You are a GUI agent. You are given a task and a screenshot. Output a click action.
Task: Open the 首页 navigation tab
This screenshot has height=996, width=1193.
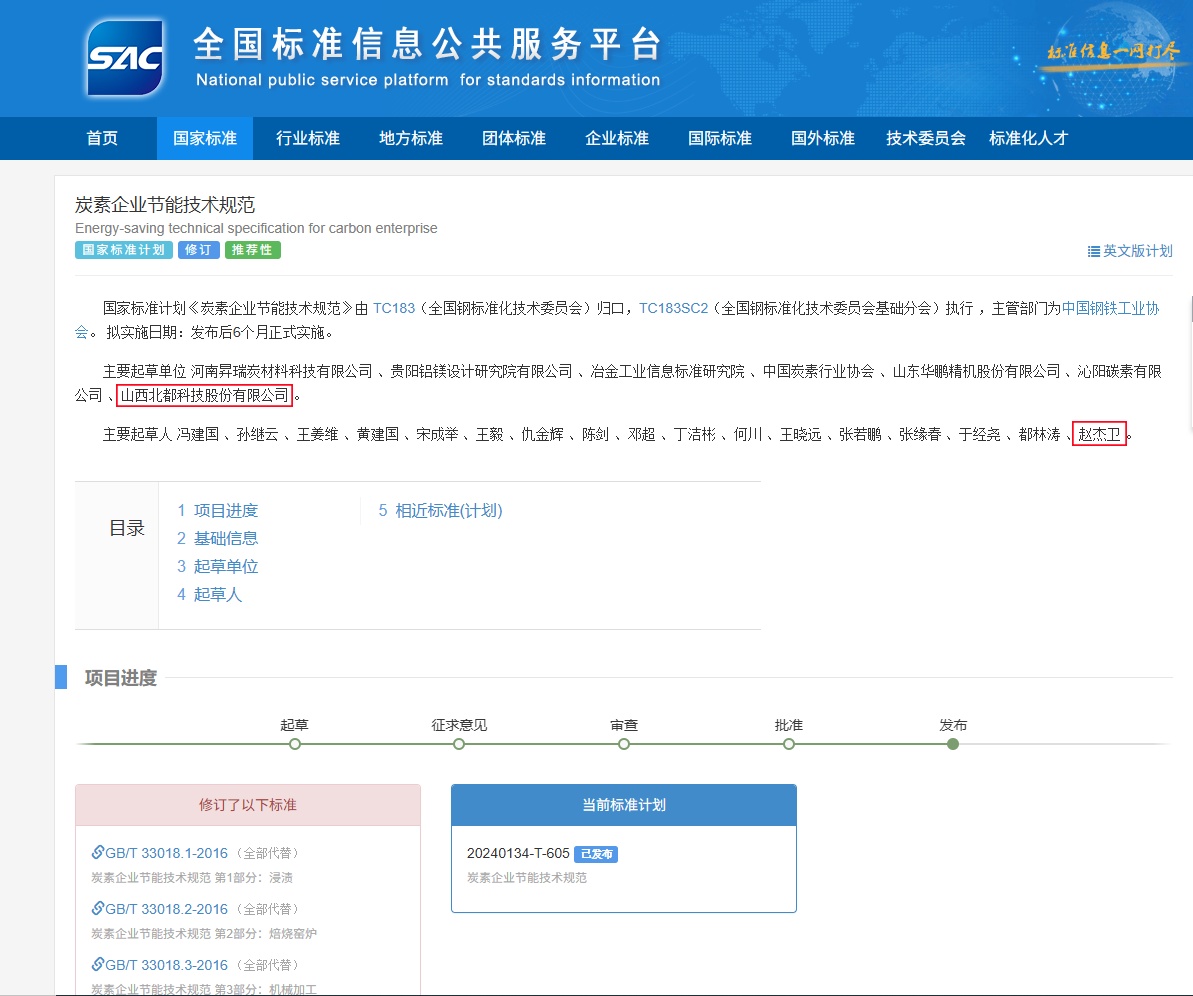[102, 139]
